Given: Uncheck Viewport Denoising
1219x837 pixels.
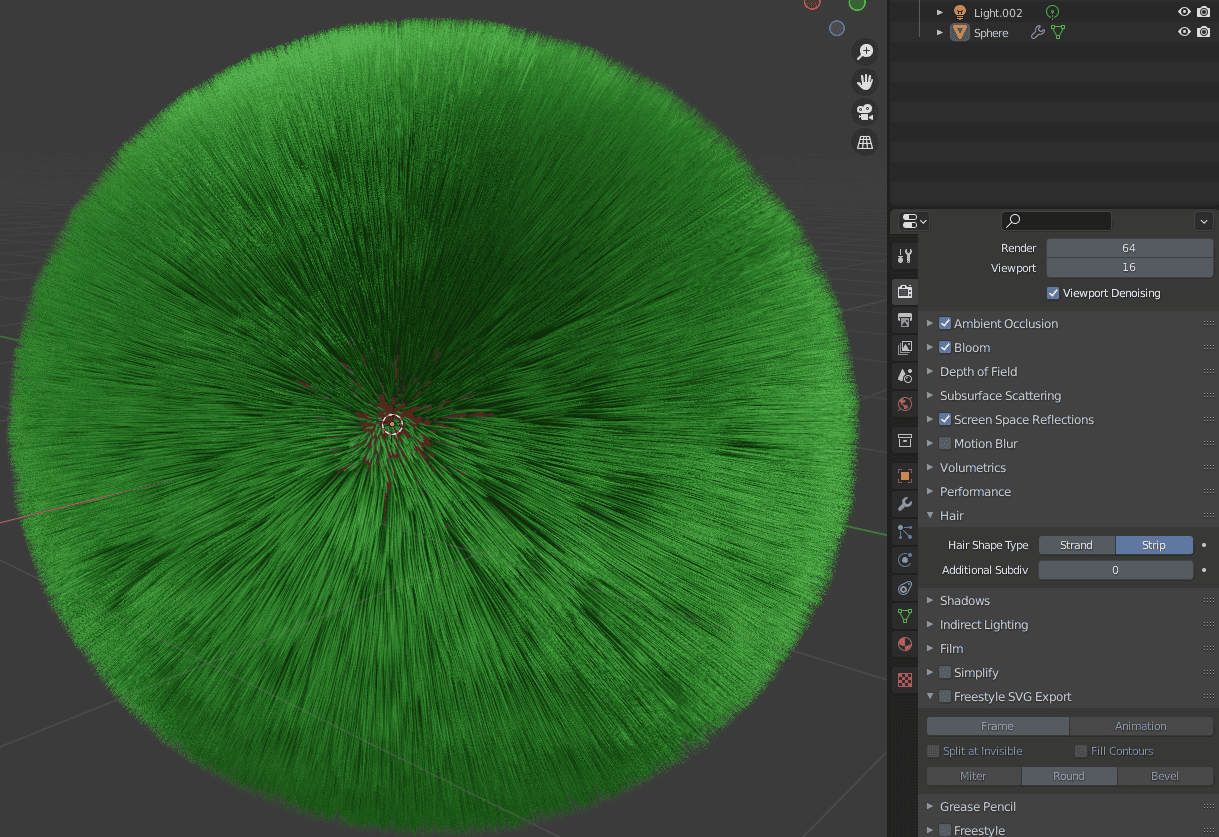Looking at the screenshot, I should click(x=1053, y=293).
